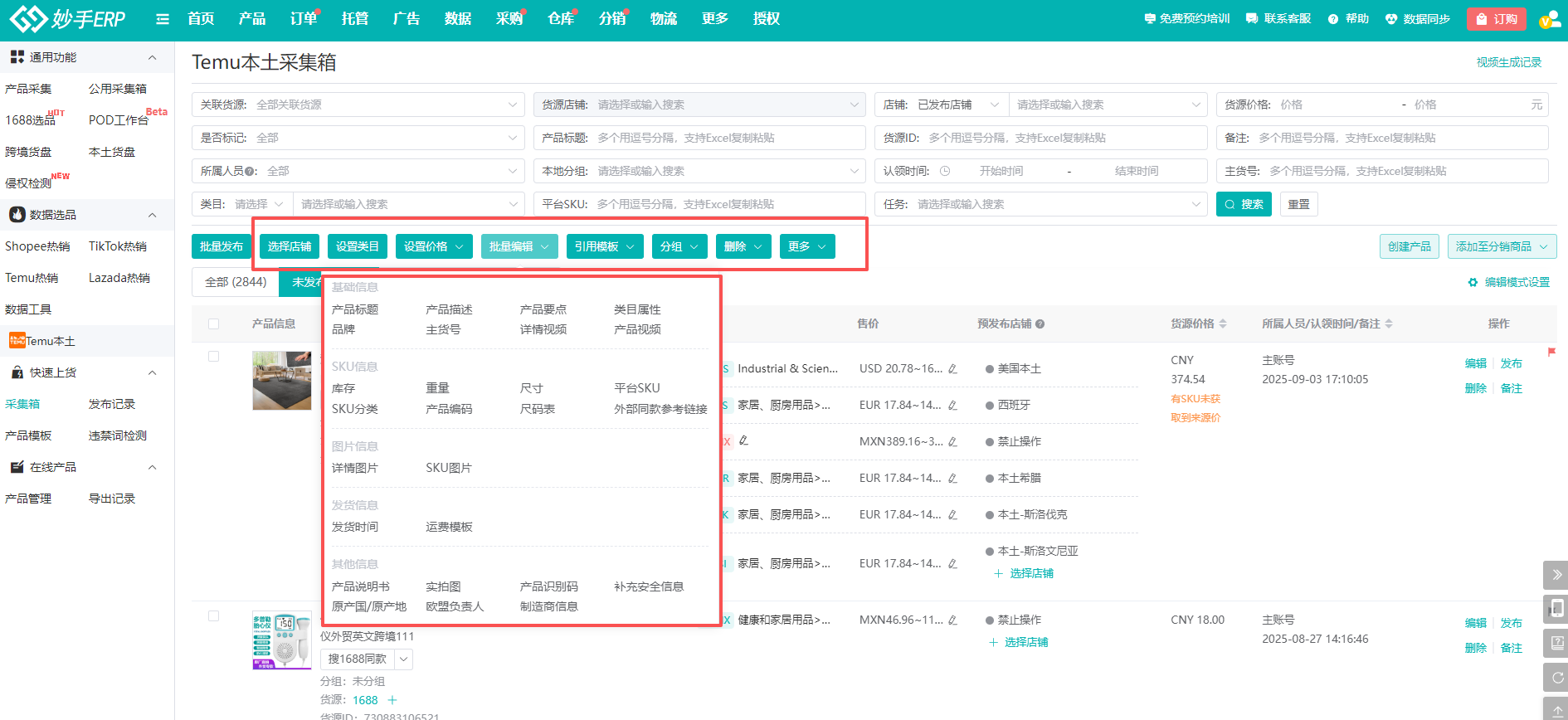Click the plus icon next to 货源 1688

coord(392,700)
